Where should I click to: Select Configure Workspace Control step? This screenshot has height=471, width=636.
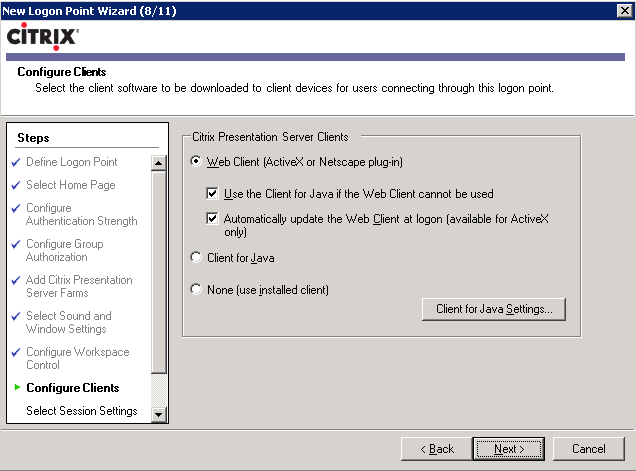tap(77, 358)
